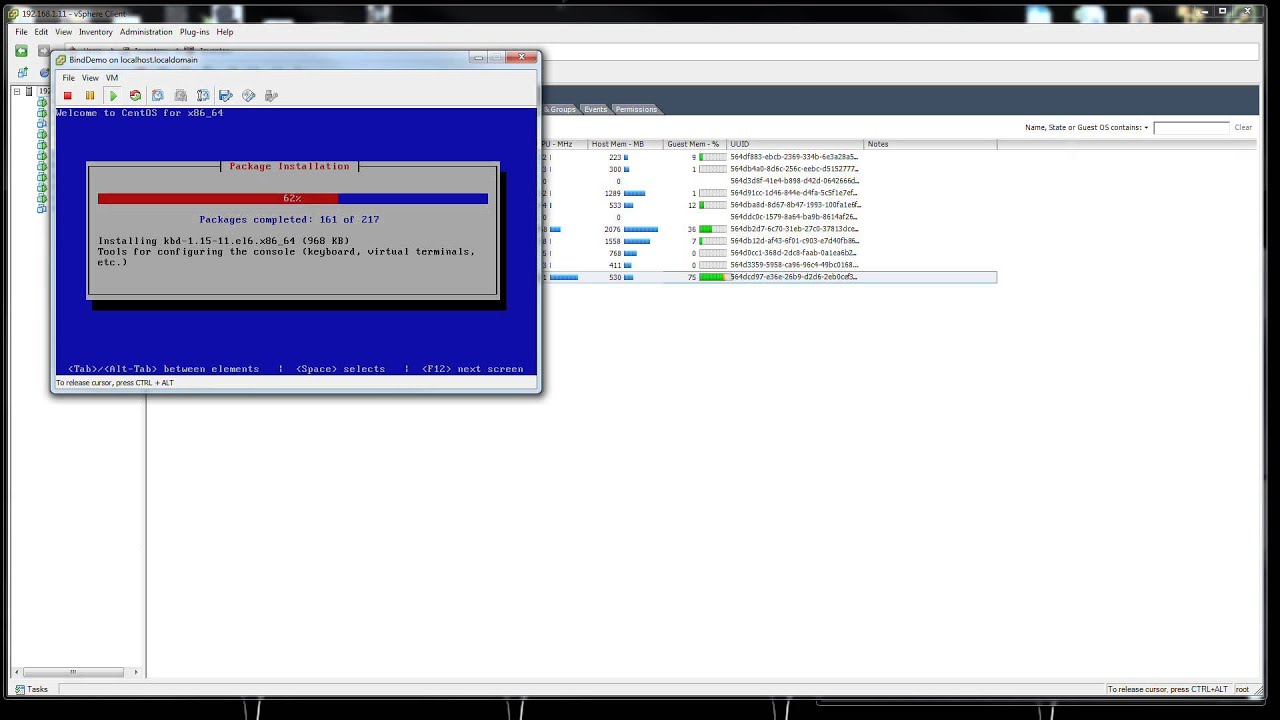This screenshot has height=720, width=1280.
Task: Click the Connect USB device icon
Action: pos(271,96)
